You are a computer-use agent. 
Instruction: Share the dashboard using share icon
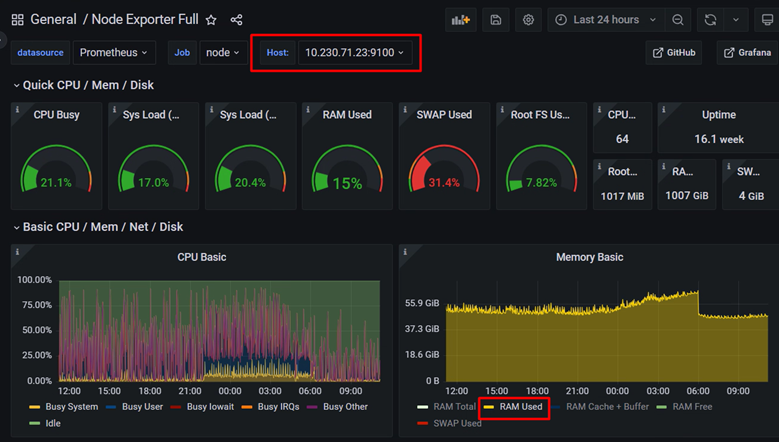(x=236, y=20)
